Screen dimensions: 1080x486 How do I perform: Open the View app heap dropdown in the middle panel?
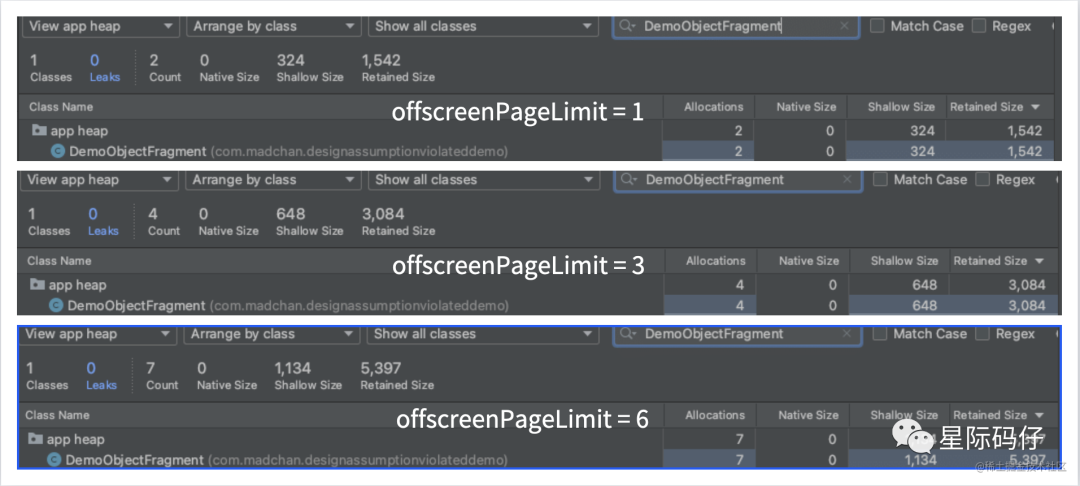point(99,180)
